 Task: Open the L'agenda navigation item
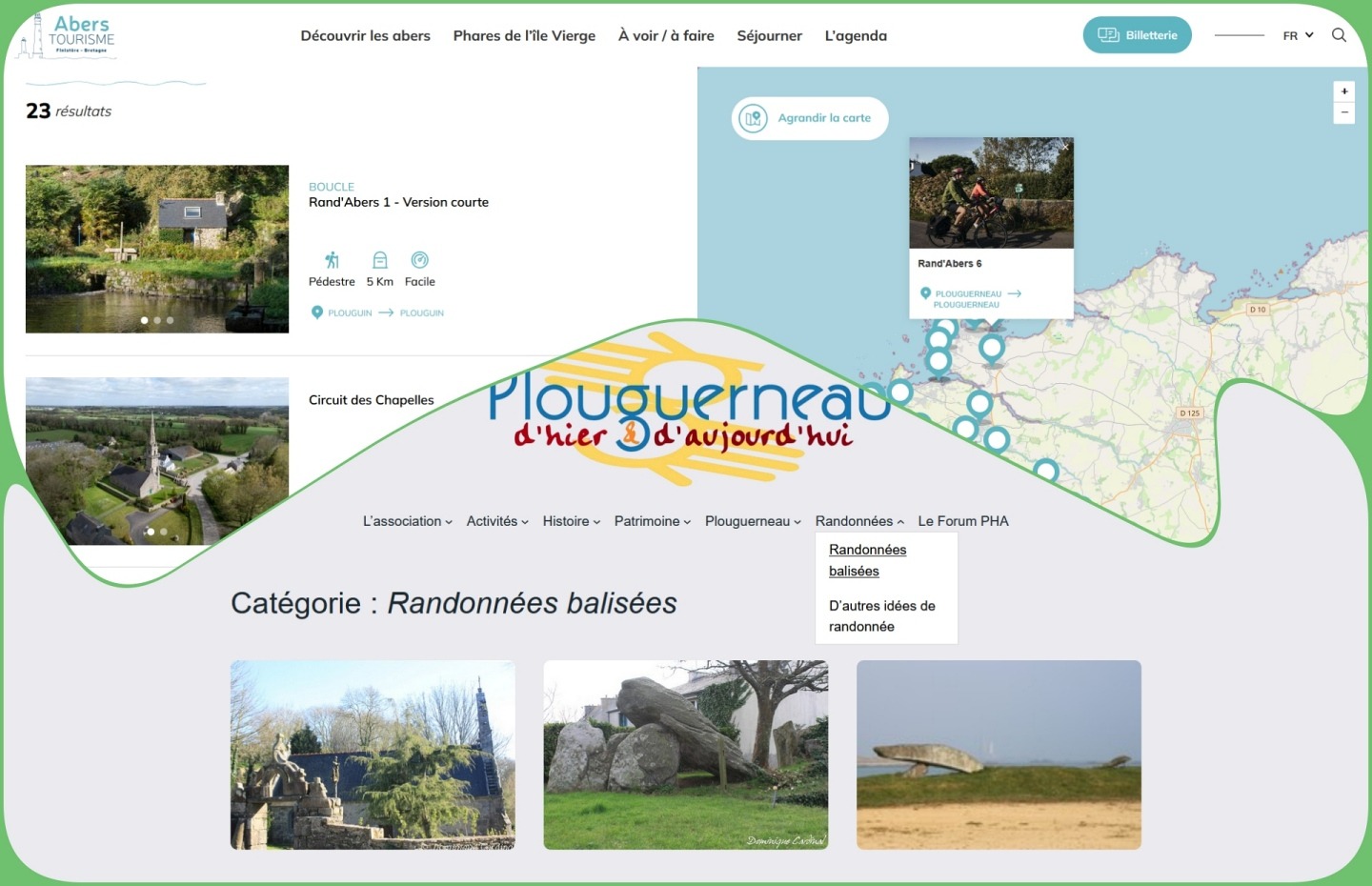click(x=855, y=35)
